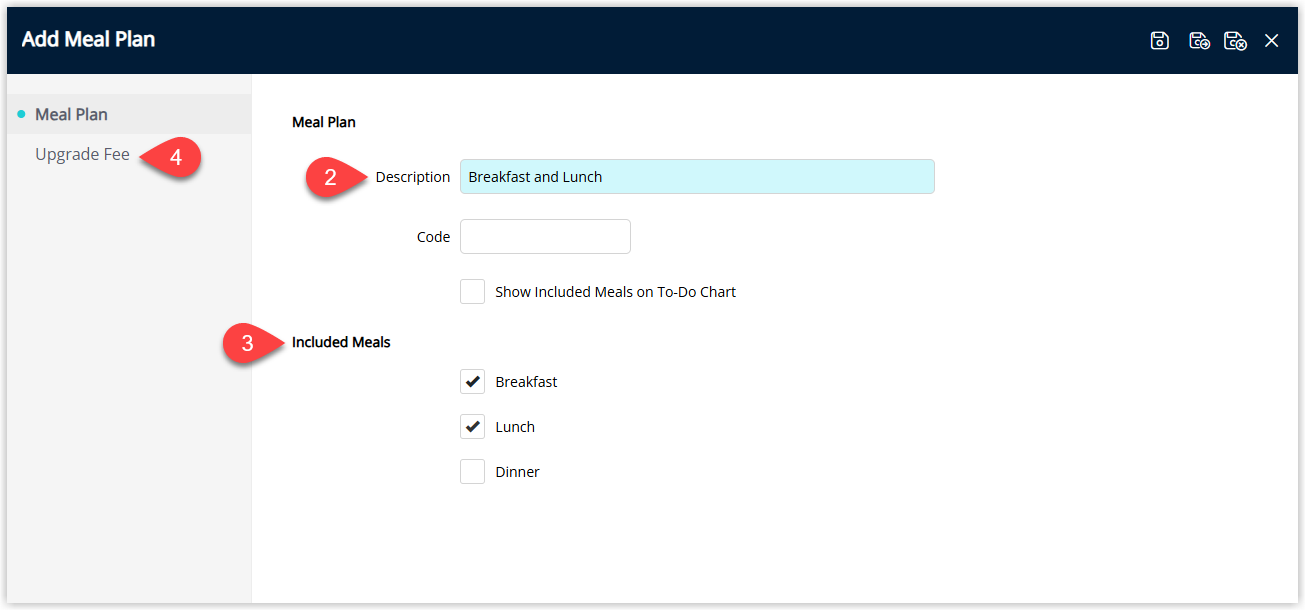Viewport: 1306px width, 611px height.
Task: Click the Description field label
Action: [413, 177]
